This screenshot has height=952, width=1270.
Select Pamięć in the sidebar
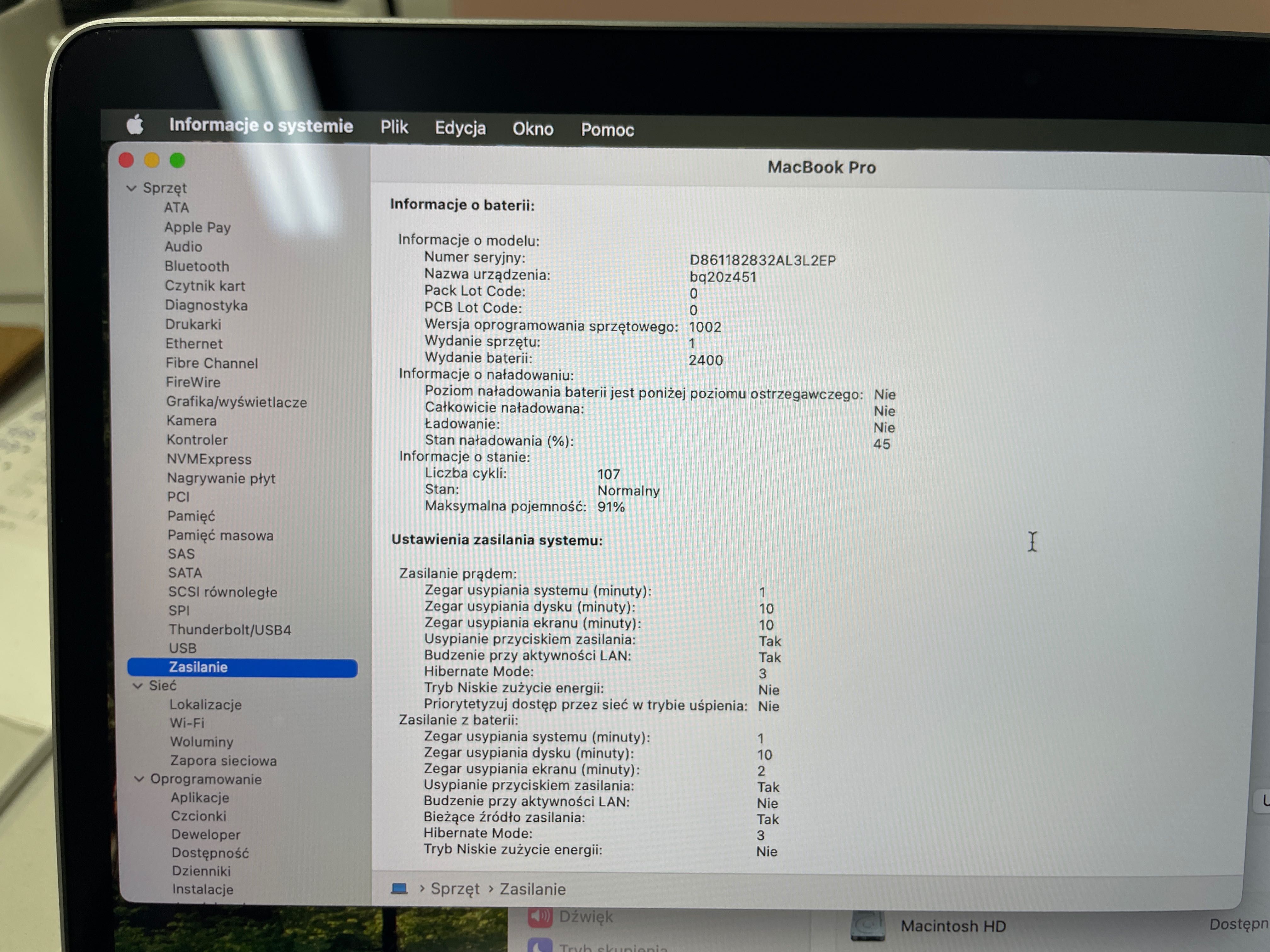tap(191, 517)
